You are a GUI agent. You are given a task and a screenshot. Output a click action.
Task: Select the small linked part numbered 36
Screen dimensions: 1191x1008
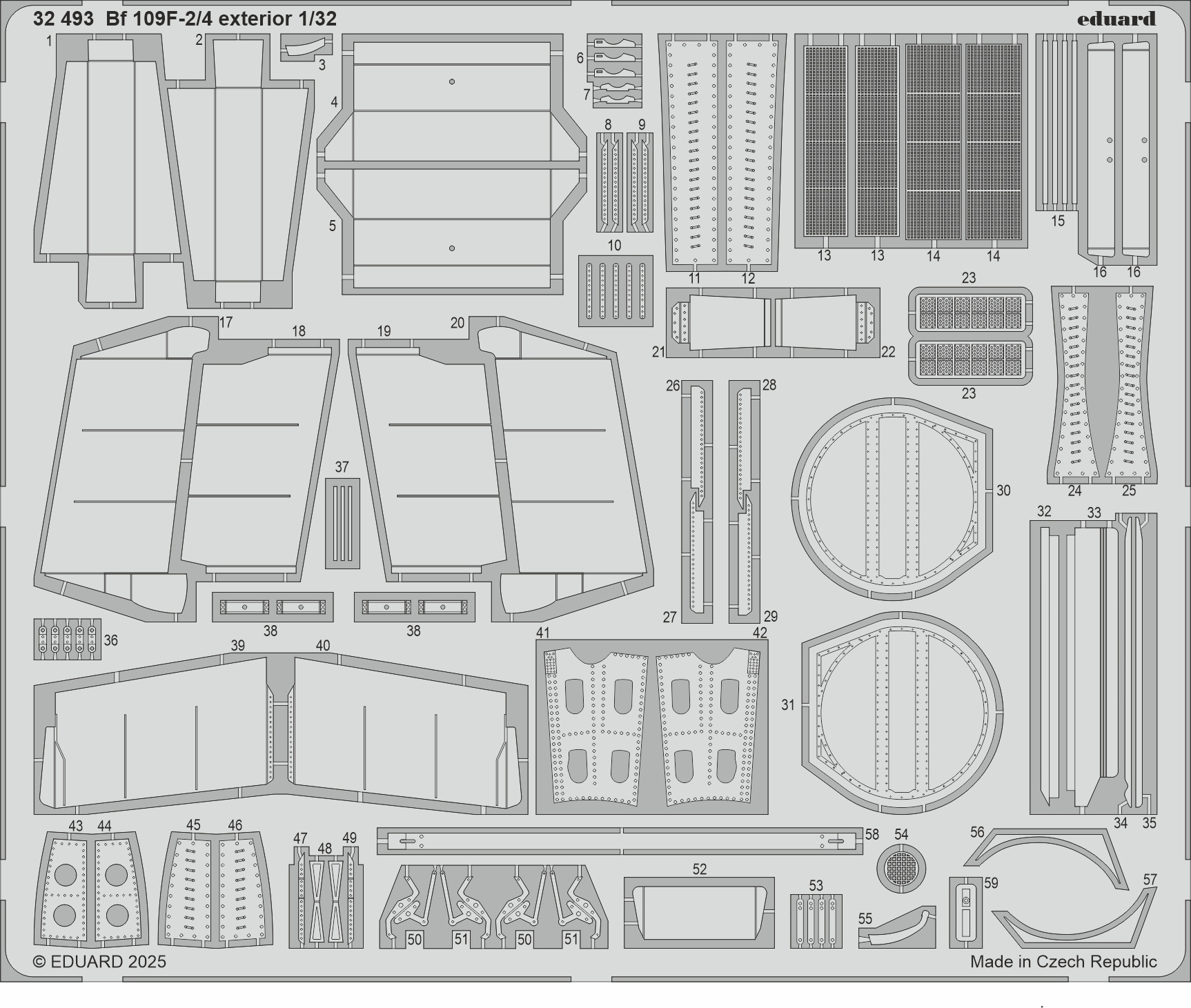coord(68,639)
